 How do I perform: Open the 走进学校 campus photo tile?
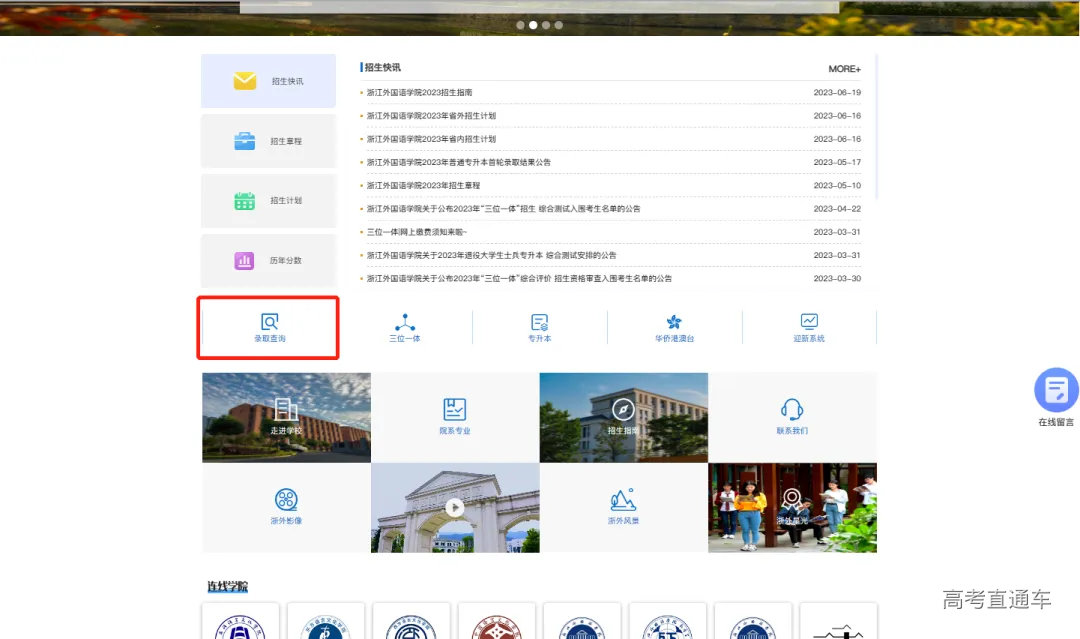(x=286, y=417)
